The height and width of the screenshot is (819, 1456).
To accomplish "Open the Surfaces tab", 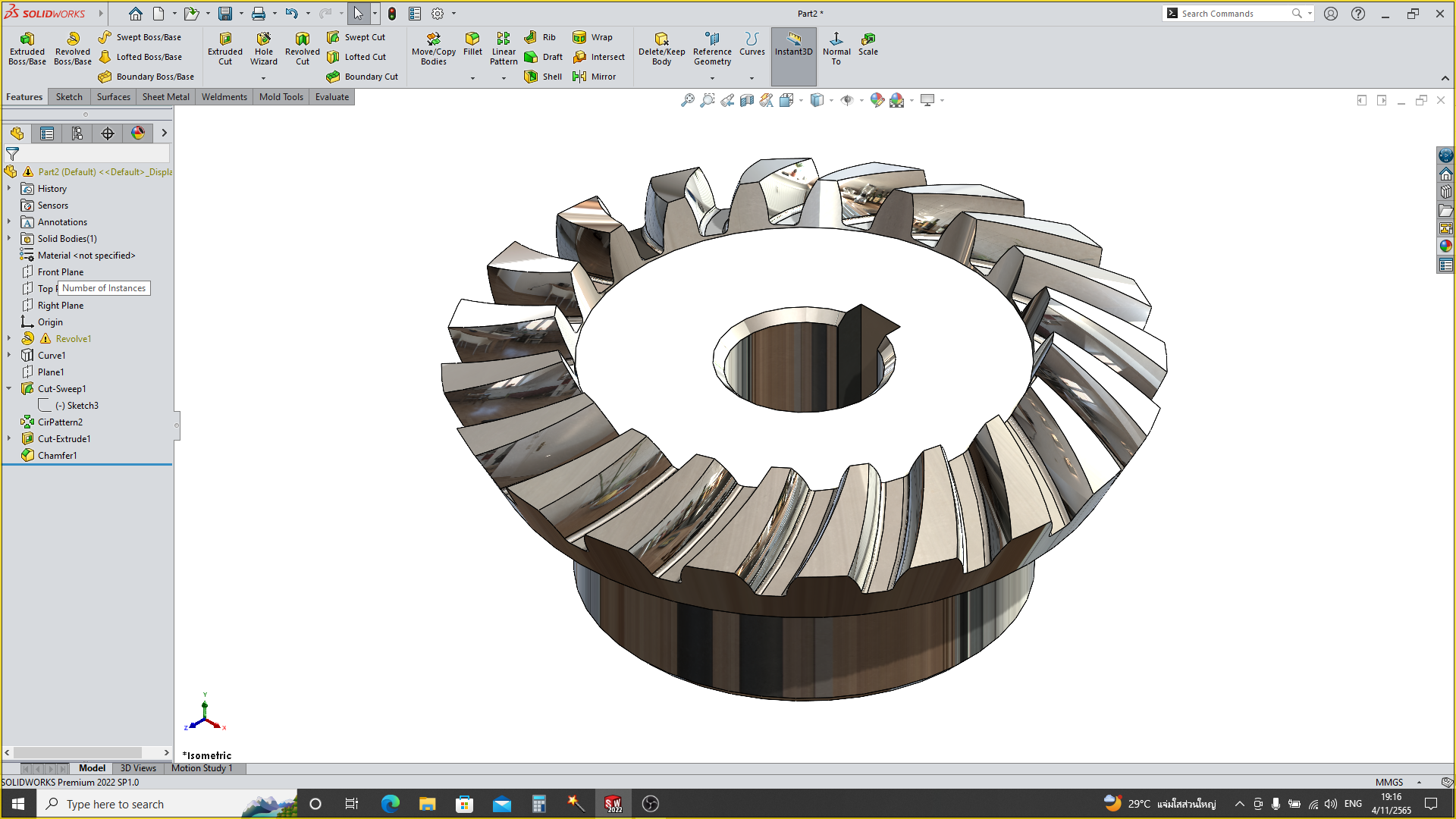I will [x=114, y=97].
